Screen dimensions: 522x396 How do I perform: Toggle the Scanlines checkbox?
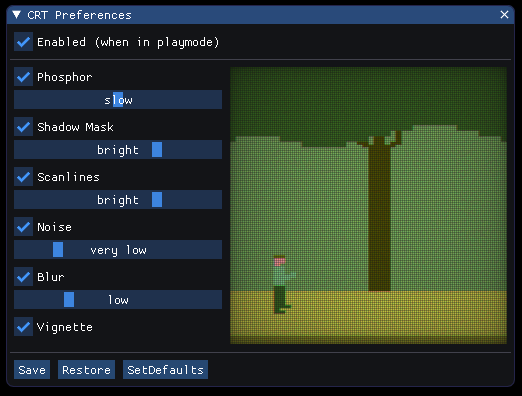point(23,177)
